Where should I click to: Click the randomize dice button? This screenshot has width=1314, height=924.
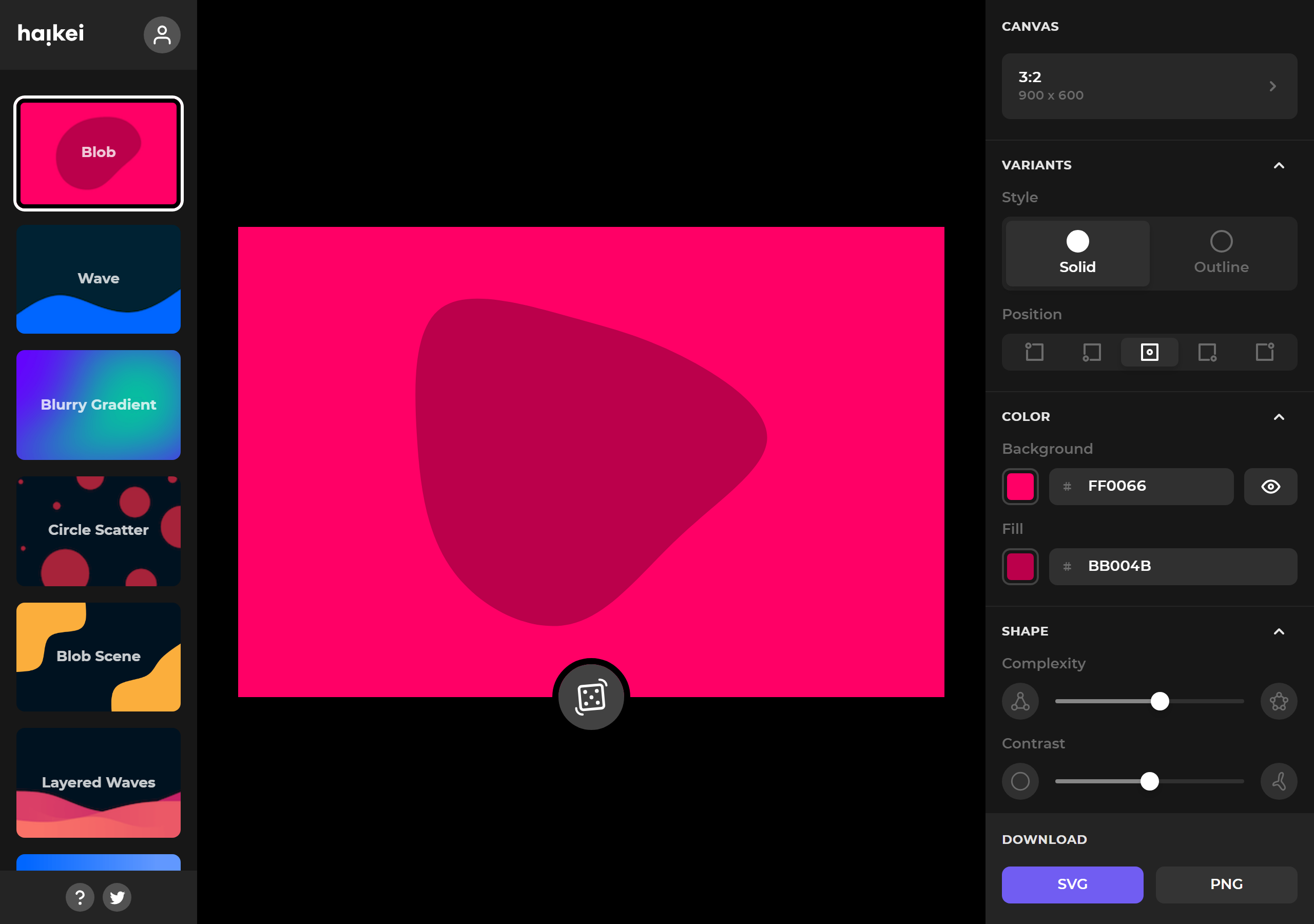[x=591, y=697]
